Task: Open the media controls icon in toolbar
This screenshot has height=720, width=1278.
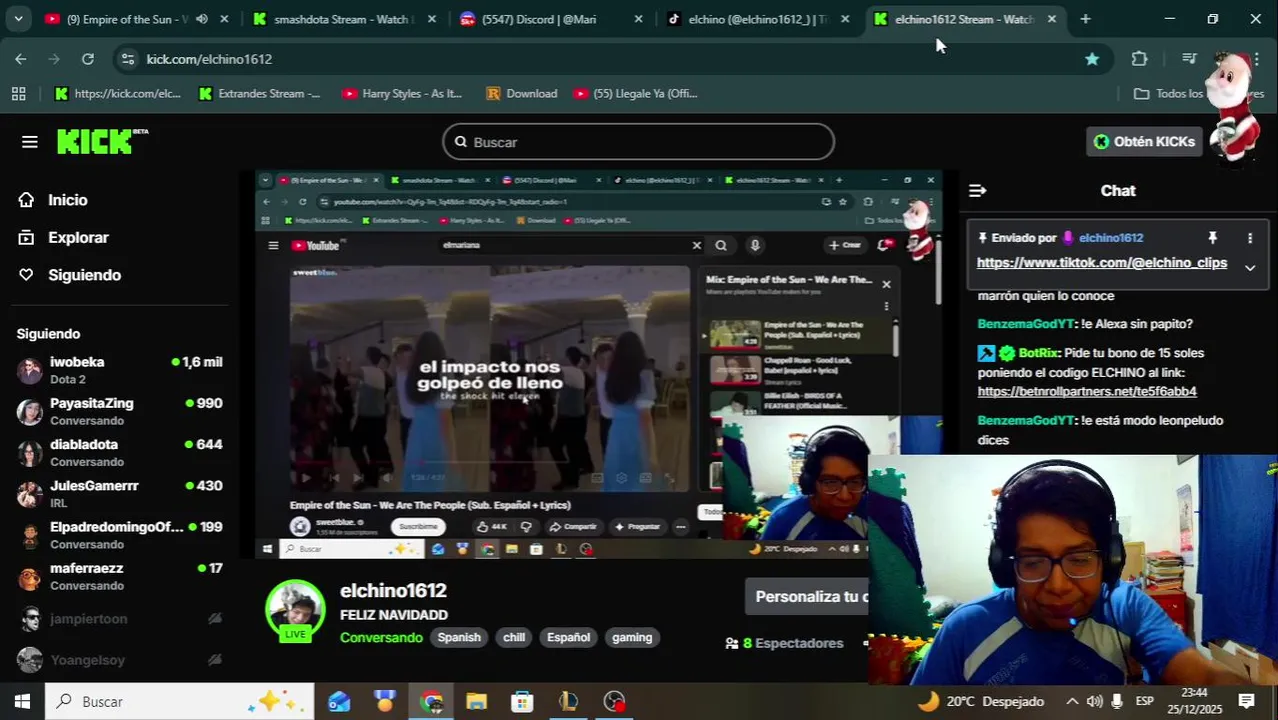Action: (x=1189, y=59)
